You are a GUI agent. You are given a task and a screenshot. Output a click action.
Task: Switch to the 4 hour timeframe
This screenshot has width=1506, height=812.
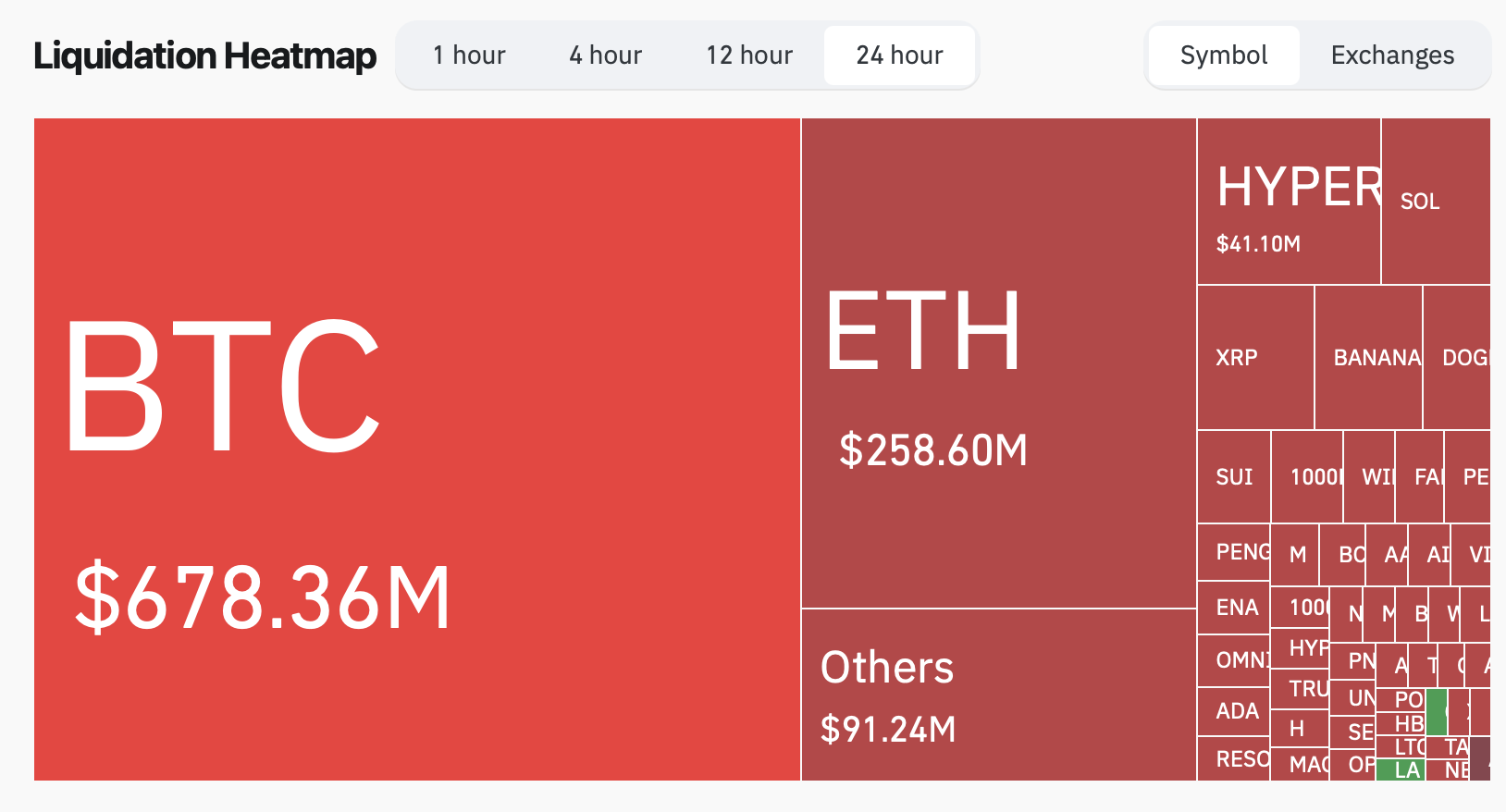[605, 55]
